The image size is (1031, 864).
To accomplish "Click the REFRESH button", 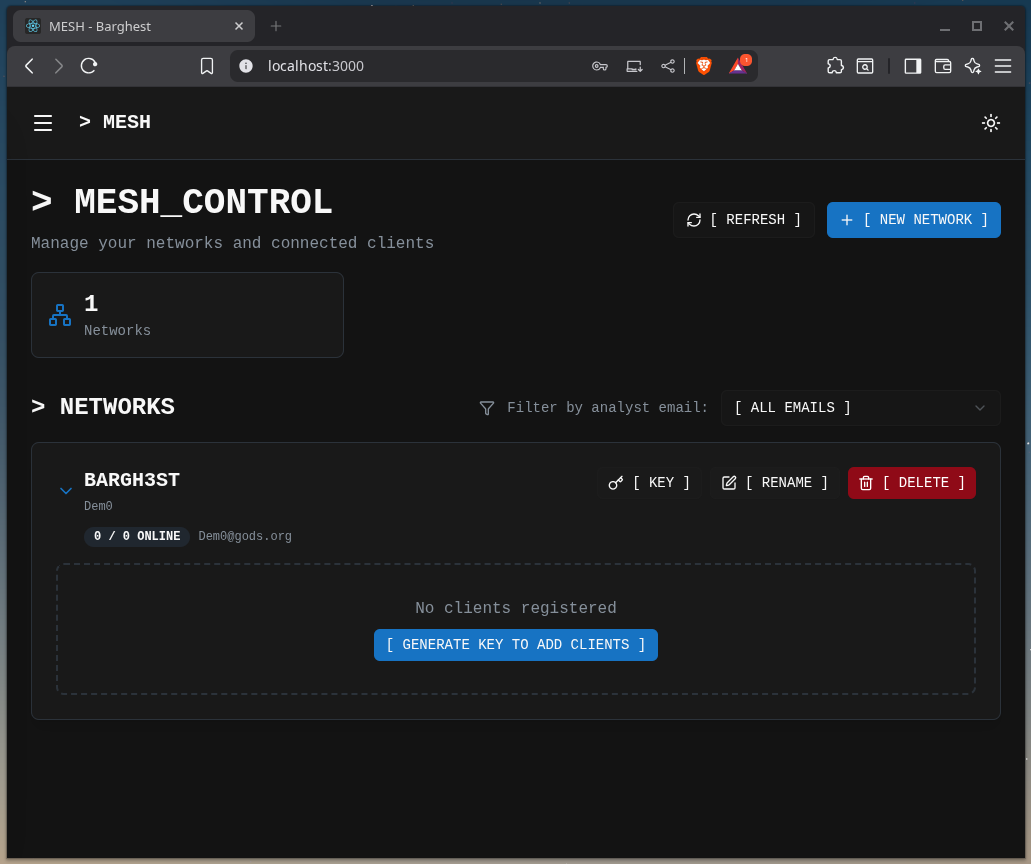I will (x=743, y=220).
